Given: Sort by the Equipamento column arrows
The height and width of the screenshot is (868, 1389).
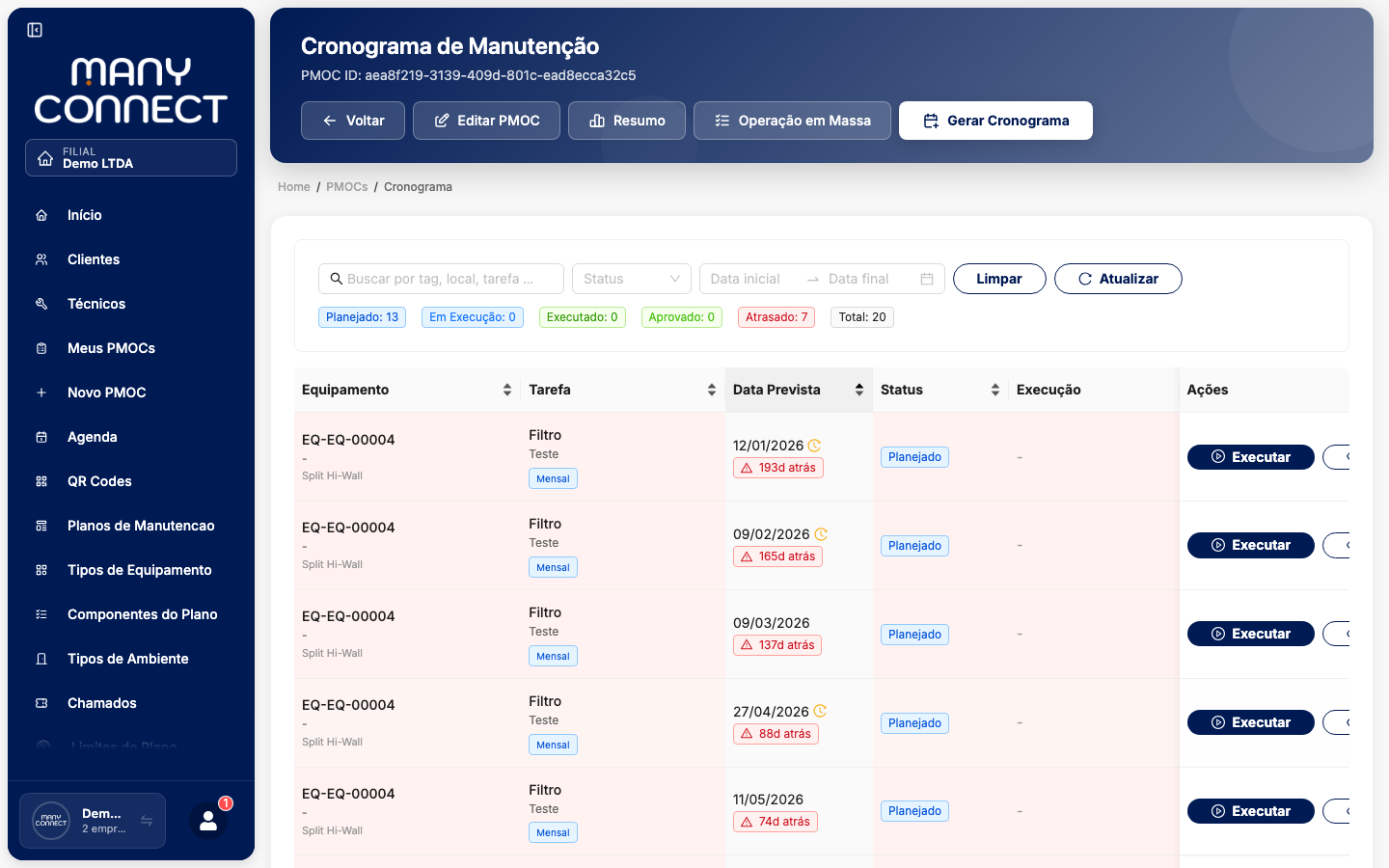Looking at the screenshot, I should [x=507, y=390].
